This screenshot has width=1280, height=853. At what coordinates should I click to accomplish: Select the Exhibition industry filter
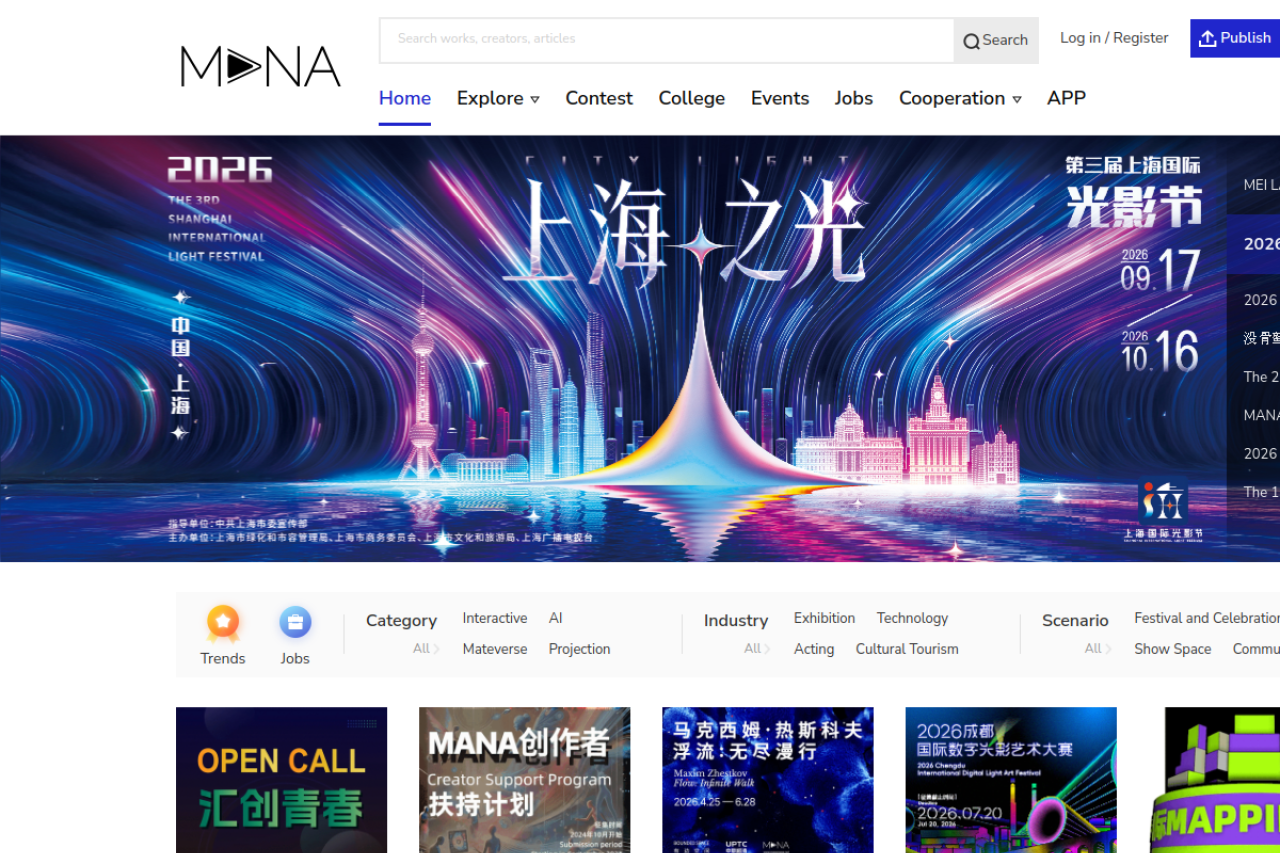[824, 618]
